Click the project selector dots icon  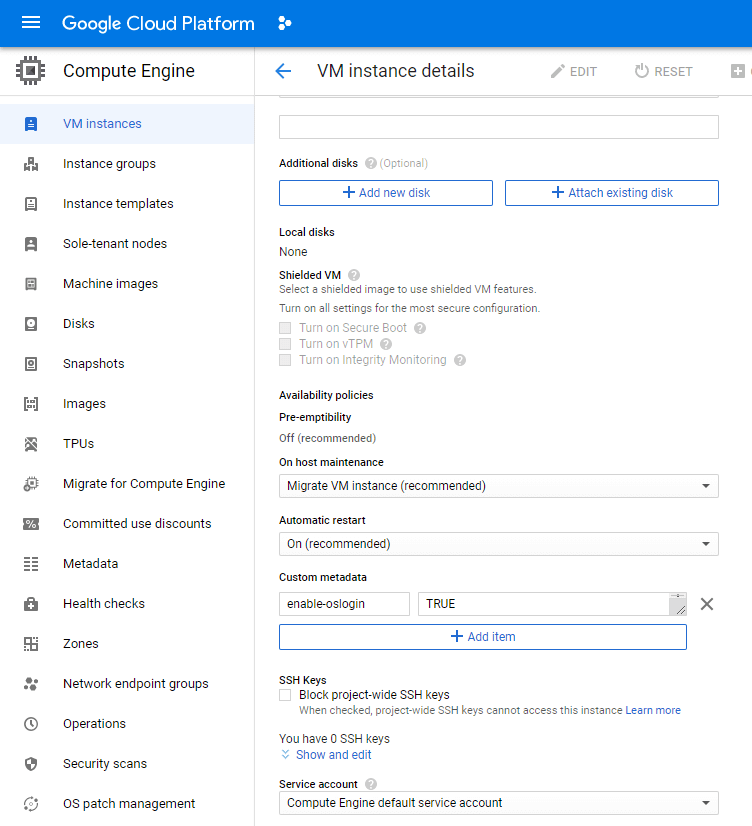pos(285,23)
